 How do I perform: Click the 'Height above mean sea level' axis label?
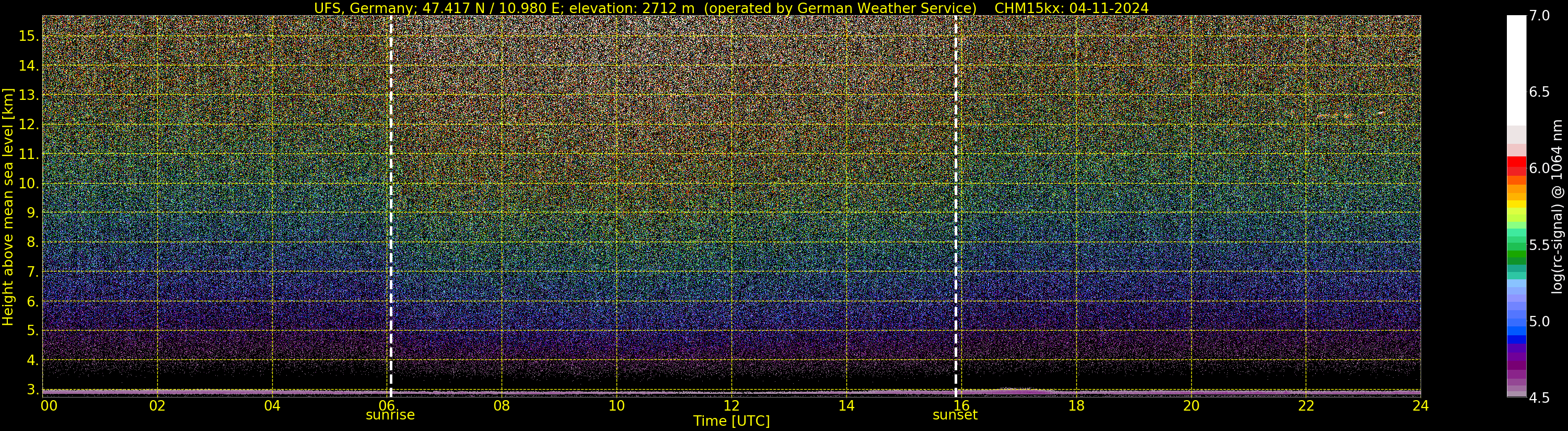click(x=8, y=207)
